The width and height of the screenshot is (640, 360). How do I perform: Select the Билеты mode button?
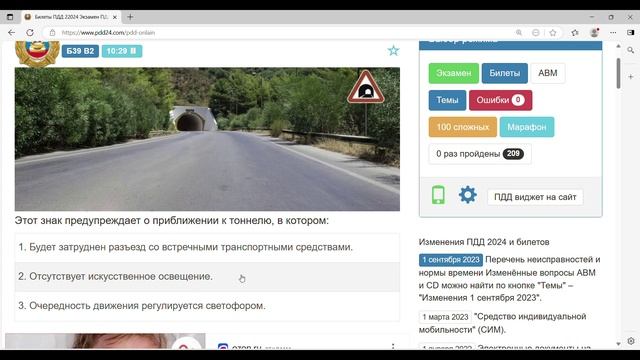click(504, 73)
